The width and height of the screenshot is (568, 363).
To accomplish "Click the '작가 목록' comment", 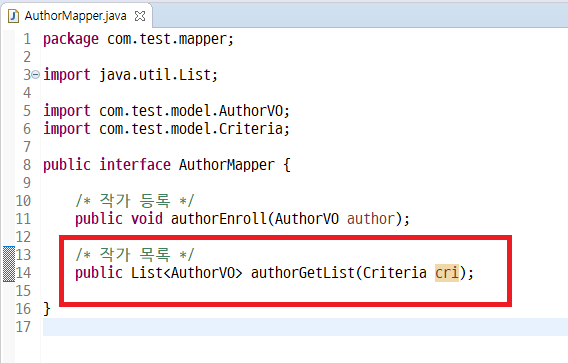I will (135, 255).
